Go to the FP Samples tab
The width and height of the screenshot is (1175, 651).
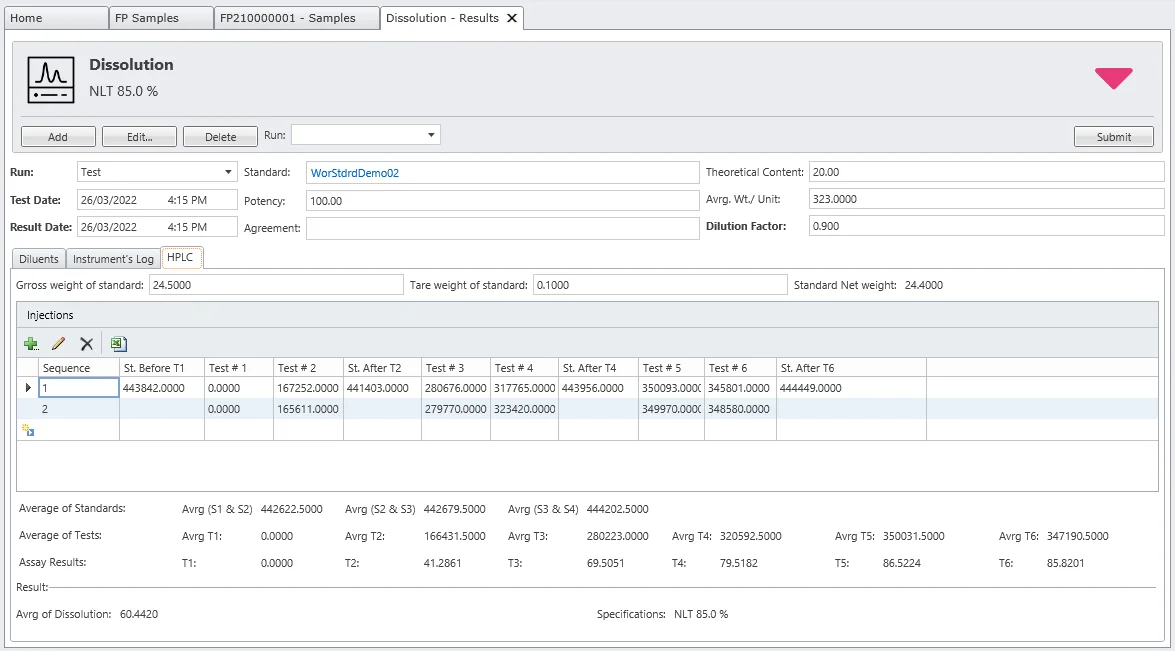[x=147, y=18]
